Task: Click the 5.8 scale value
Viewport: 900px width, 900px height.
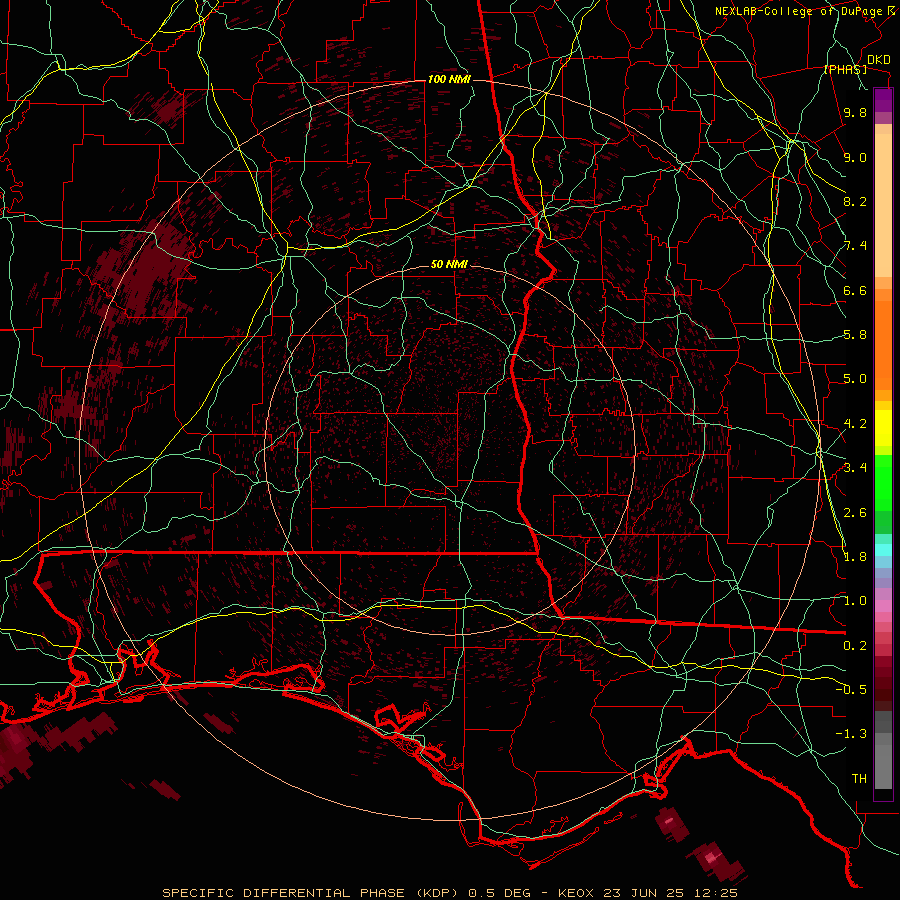Action: click(855, 335)
